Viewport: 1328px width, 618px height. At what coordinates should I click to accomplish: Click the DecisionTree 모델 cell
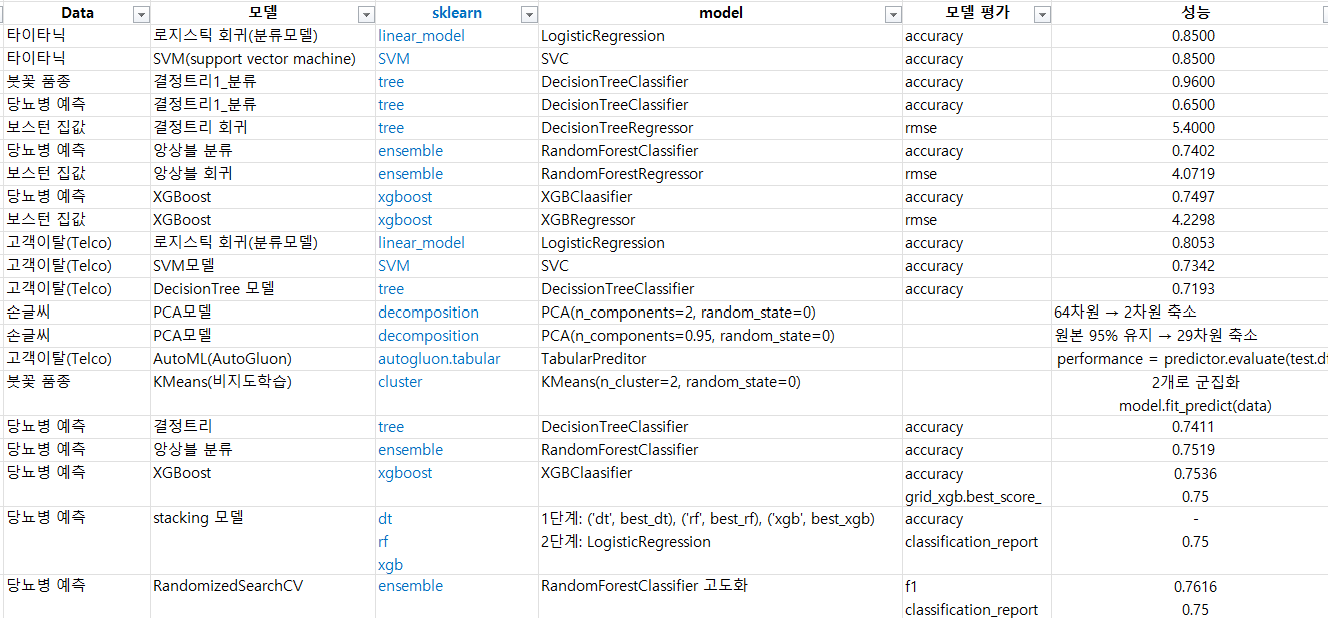point(263,289)
